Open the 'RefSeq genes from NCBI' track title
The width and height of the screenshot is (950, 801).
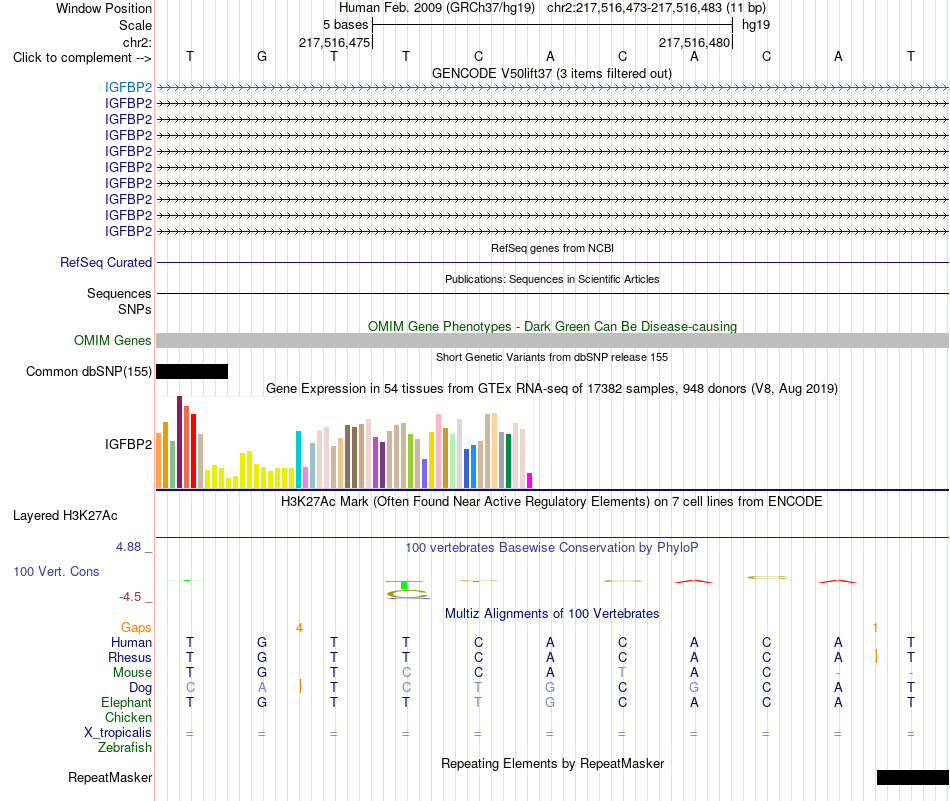[552, 248]
